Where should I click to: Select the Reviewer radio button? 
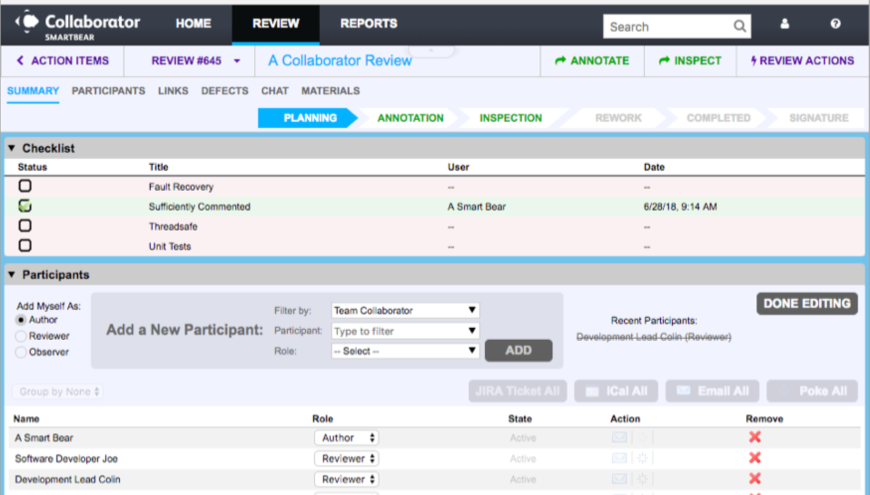(21, 337)
